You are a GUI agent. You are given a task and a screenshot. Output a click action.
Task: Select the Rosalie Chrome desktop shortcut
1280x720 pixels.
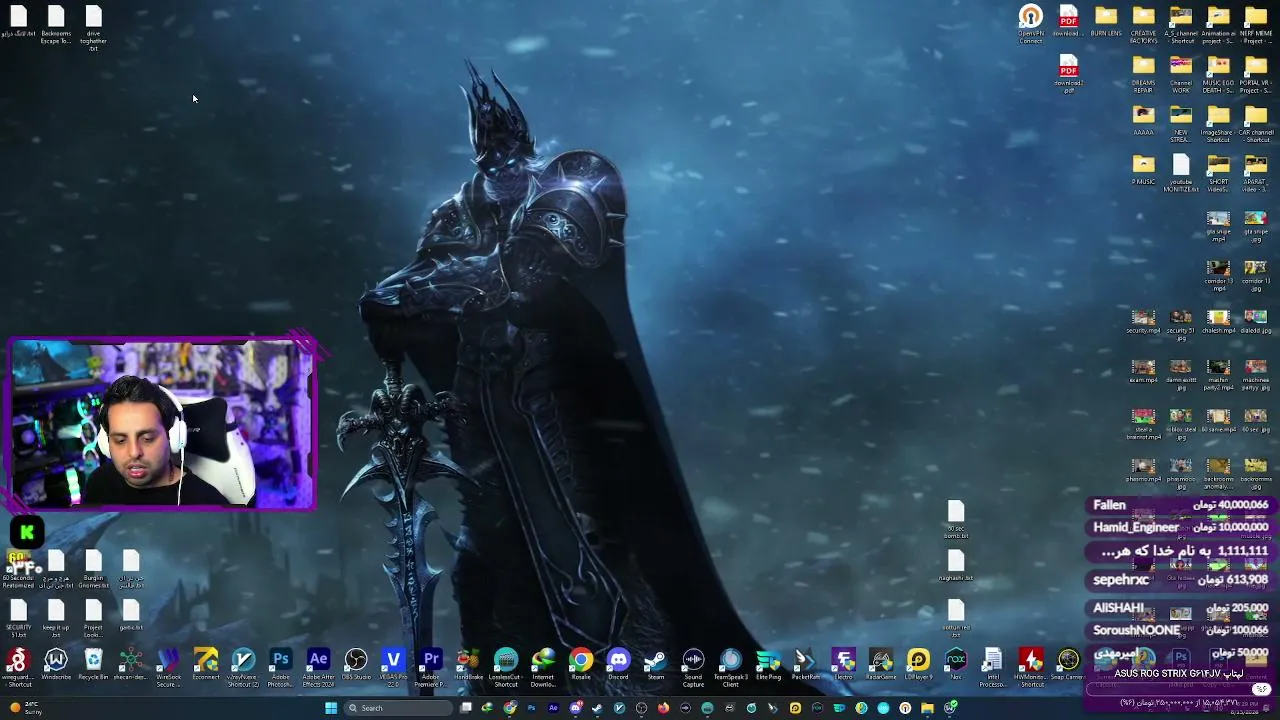581,665
